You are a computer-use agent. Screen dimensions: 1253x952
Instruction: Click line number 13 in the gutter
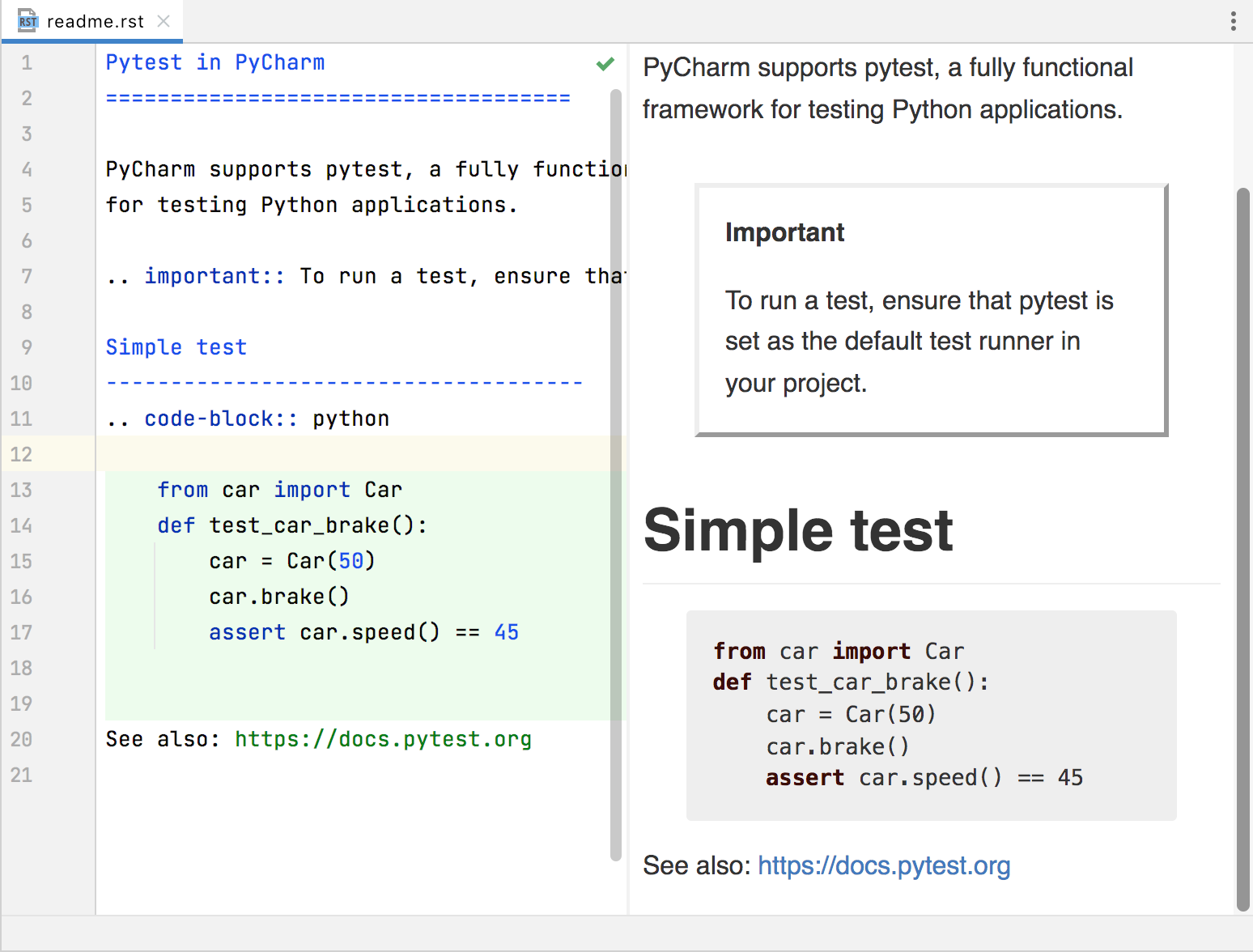(21, 490)
